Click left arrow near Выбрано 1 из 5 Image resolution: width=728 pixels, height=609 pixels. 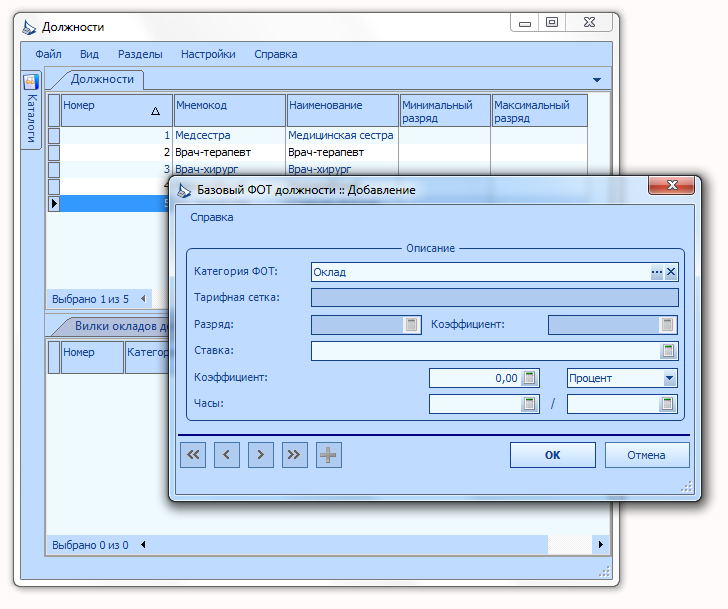143,299
